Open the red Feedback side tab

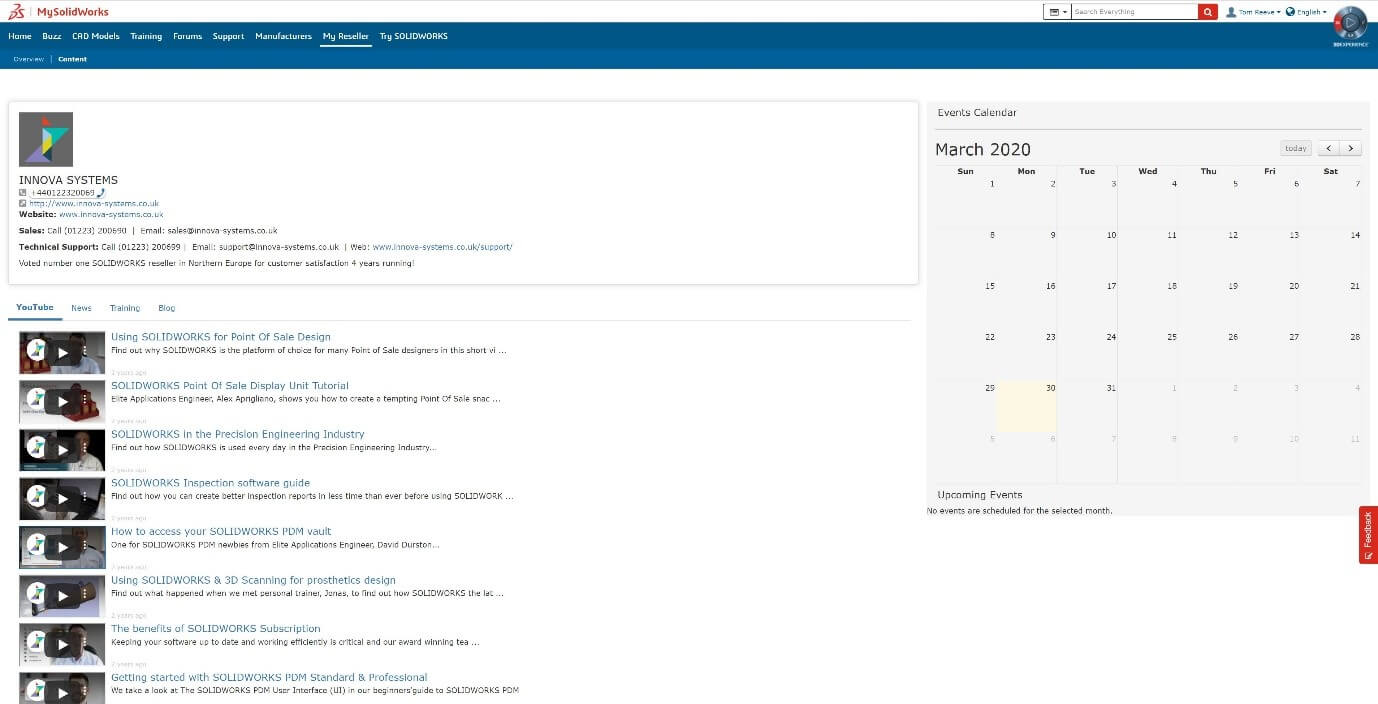[x=1368, y=535]
